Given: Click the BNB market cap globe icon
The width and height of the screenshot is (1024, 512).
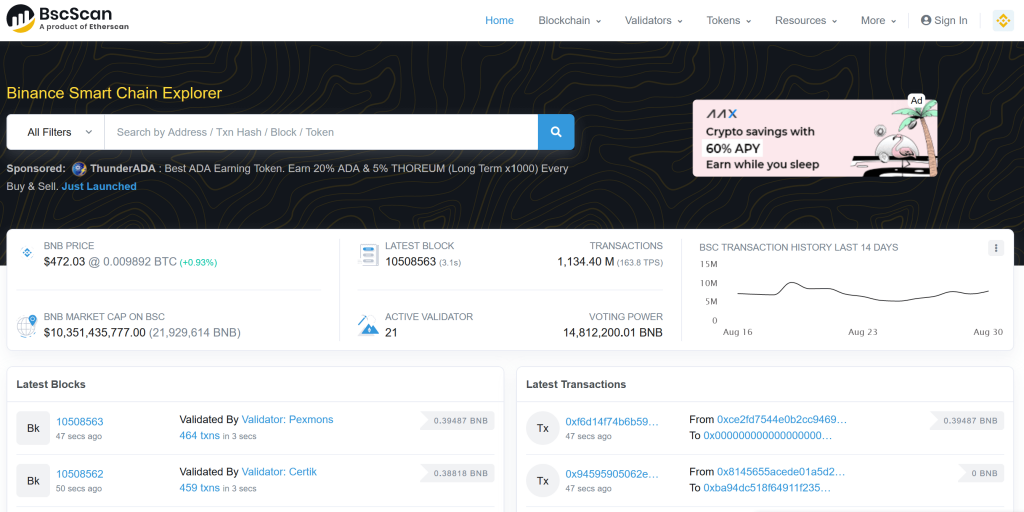Looking at the screenshot, I should point(27,325).
